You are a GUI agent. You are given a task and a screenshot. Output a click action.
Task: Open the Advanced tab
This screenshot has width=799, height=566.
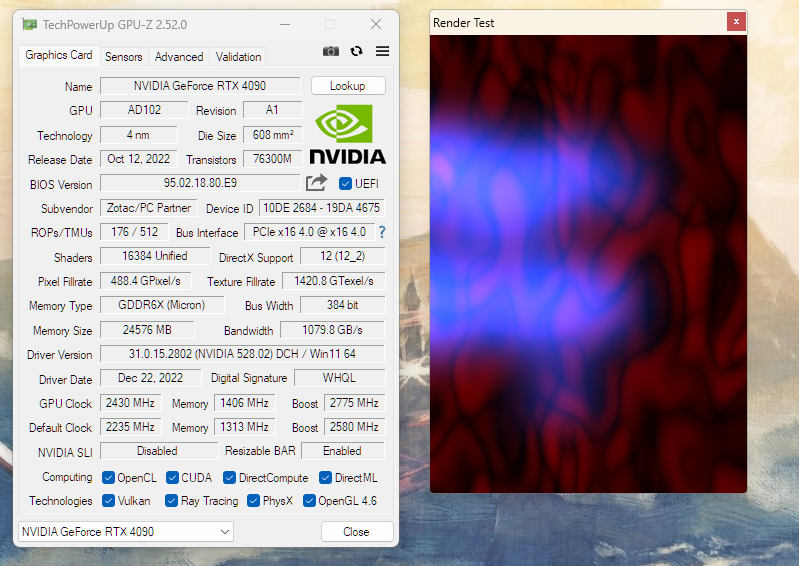[x=179, y=57]
